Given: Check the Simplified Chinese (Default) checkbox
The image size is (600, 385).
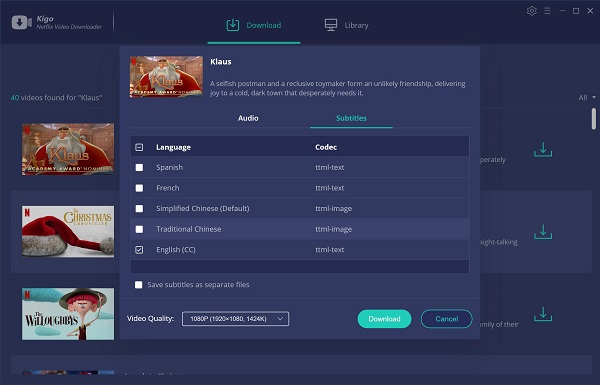Looking at the screenshot, I should coord(139,209).
